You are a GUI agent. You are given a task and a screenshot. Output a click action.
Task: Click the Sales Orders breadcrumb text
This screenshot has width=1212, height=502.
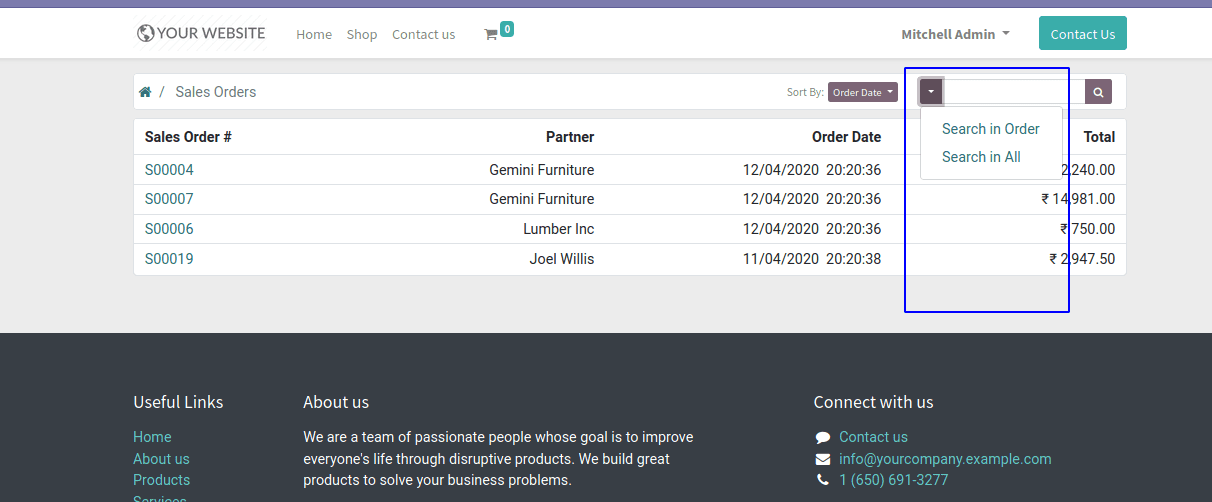[x=216, y=92]
